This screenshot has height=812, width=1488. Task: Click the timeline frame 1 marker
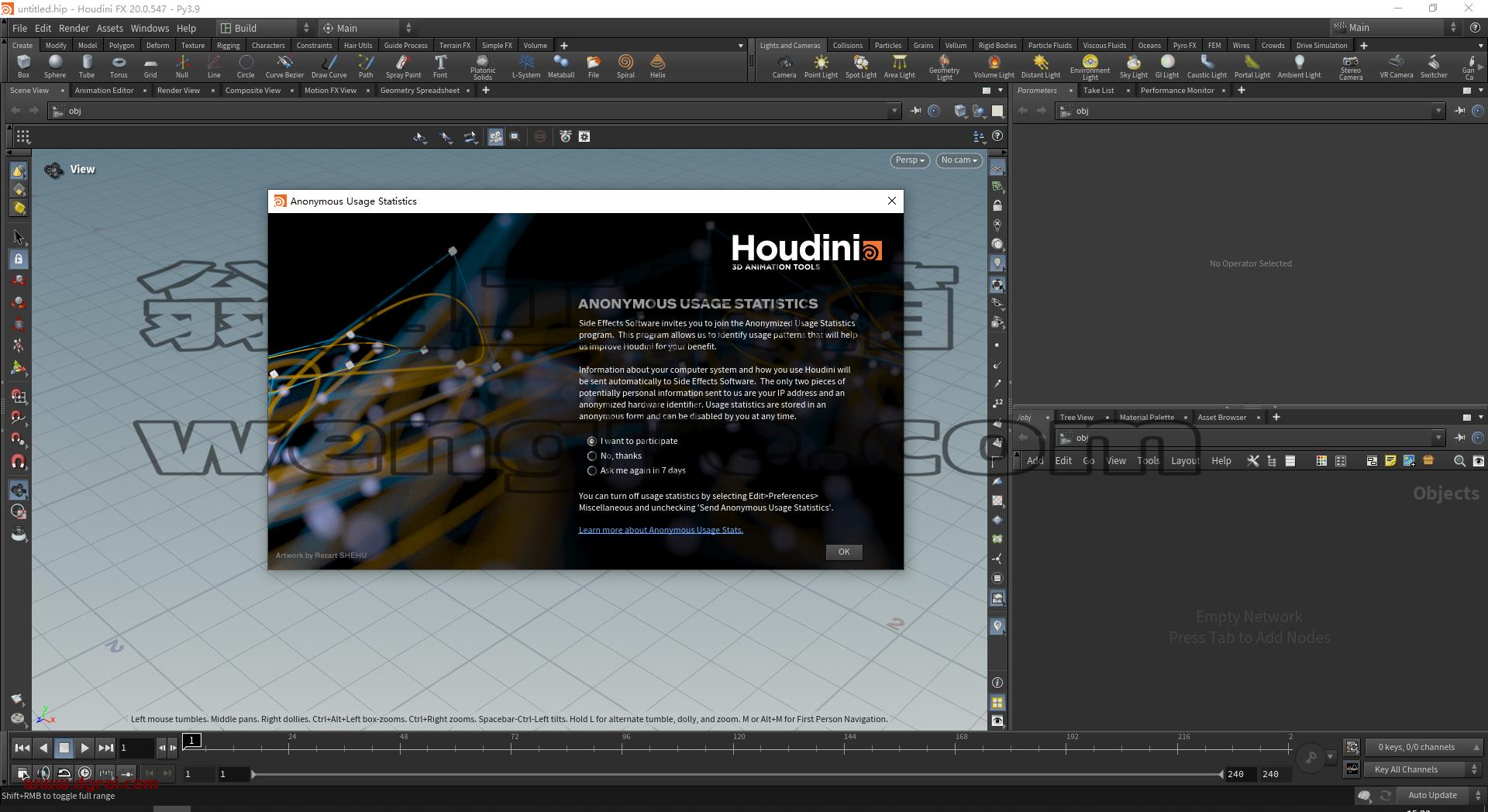[x=192, y=740]
